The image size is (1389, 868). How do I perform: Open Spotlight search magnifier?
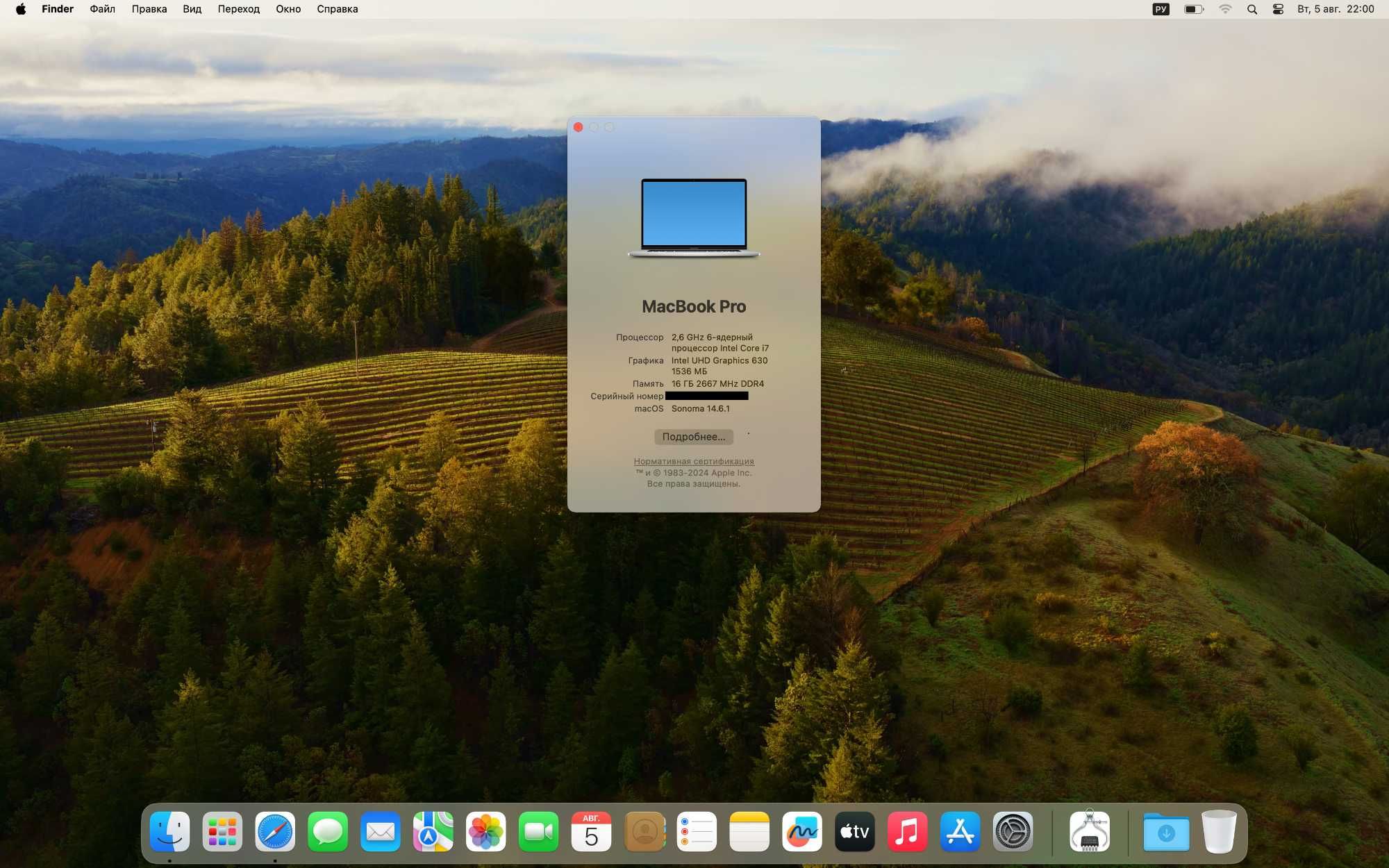pos(1252,9)
